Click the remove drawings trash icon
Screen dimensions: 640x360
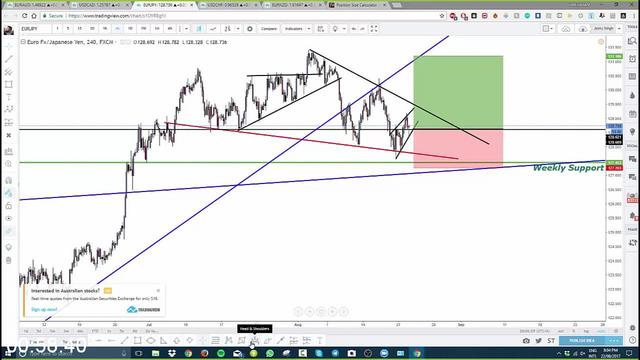[x=9, y=260]
